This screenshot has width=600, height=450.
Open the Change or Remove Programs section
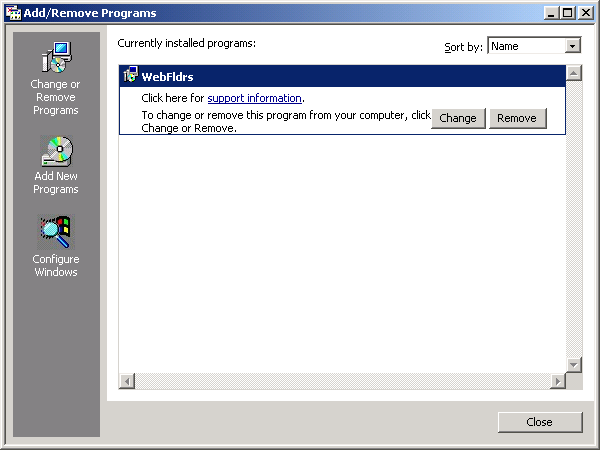[x=56, y=78]
